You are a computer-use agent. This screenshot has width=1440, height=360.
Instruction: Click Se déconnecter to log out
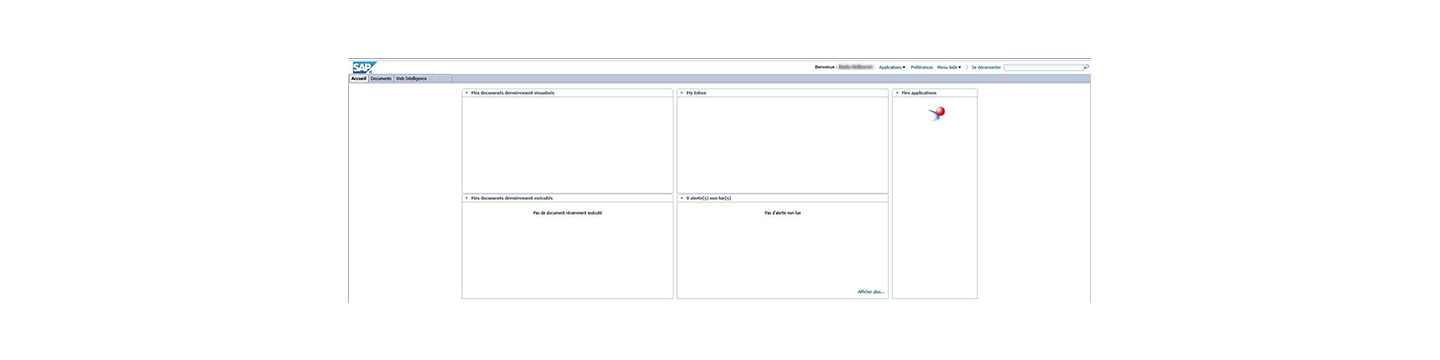[x=986, y=67]
